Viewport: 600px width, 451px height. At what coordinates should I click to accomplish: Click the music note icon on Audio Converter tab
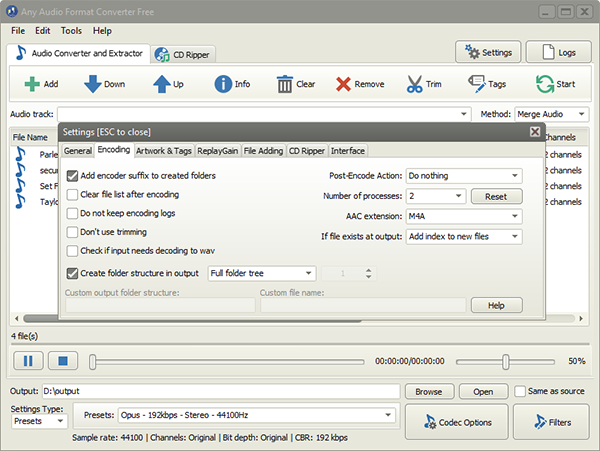point(21,53)
